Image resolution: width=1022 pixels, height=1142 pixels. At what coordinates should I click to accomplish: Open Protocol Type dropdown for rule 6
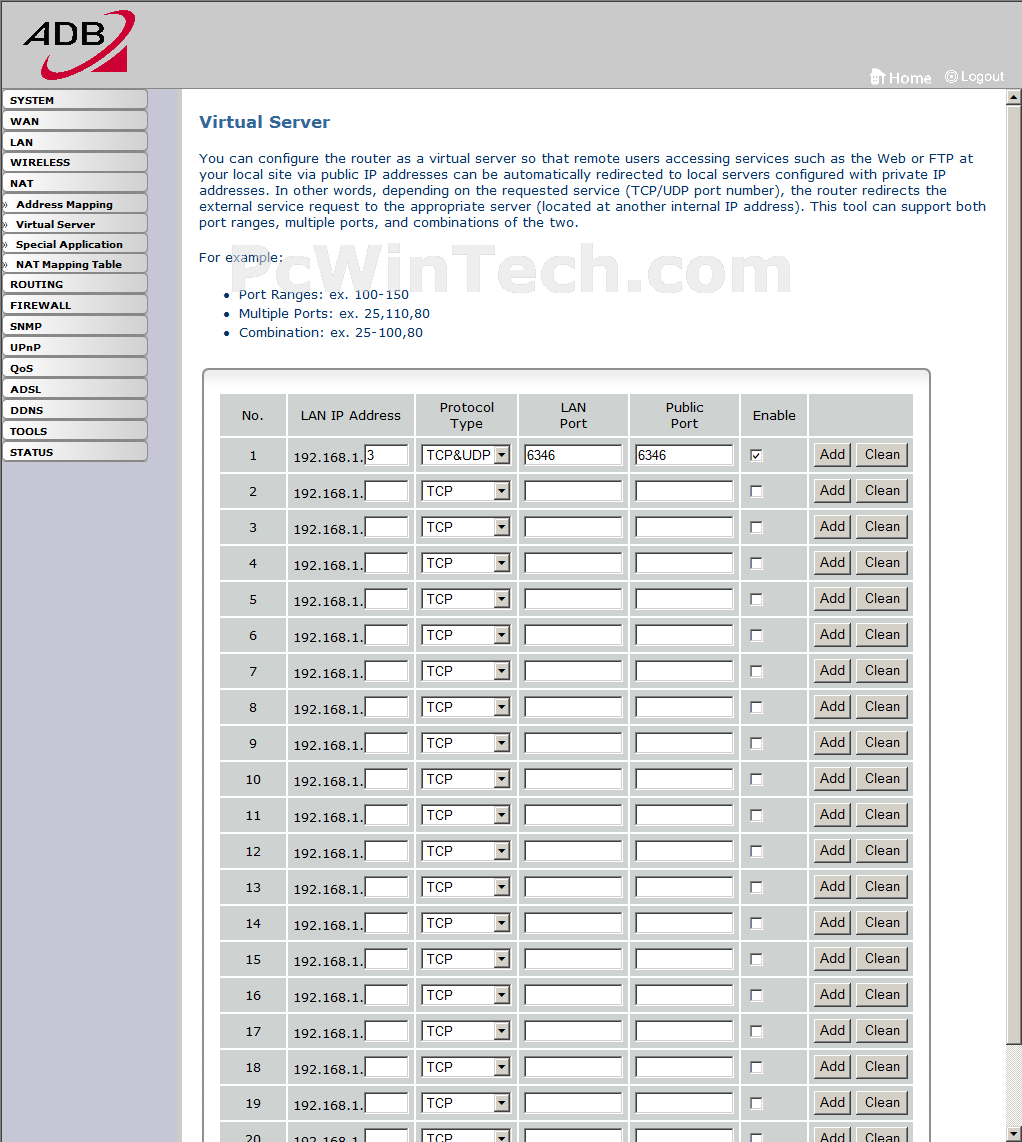point(465,635)
